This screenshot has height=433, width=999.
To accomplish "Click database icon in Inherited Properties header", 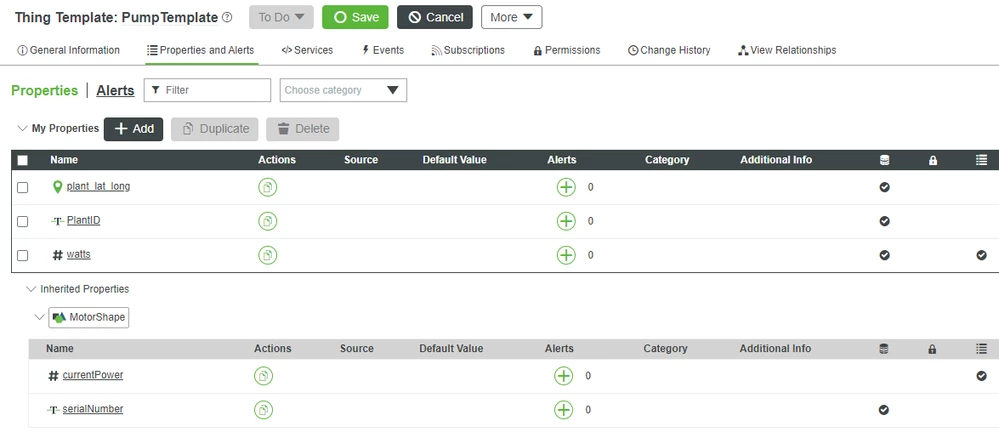I will coord(884,349).
